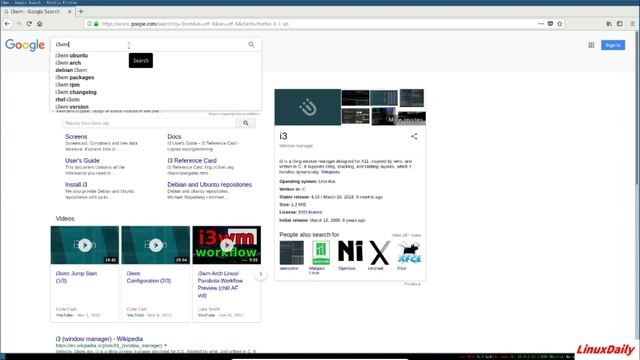Open the page actions three-dot menu
This screenshot has width=640, height=360.
(x=541, y=24)
